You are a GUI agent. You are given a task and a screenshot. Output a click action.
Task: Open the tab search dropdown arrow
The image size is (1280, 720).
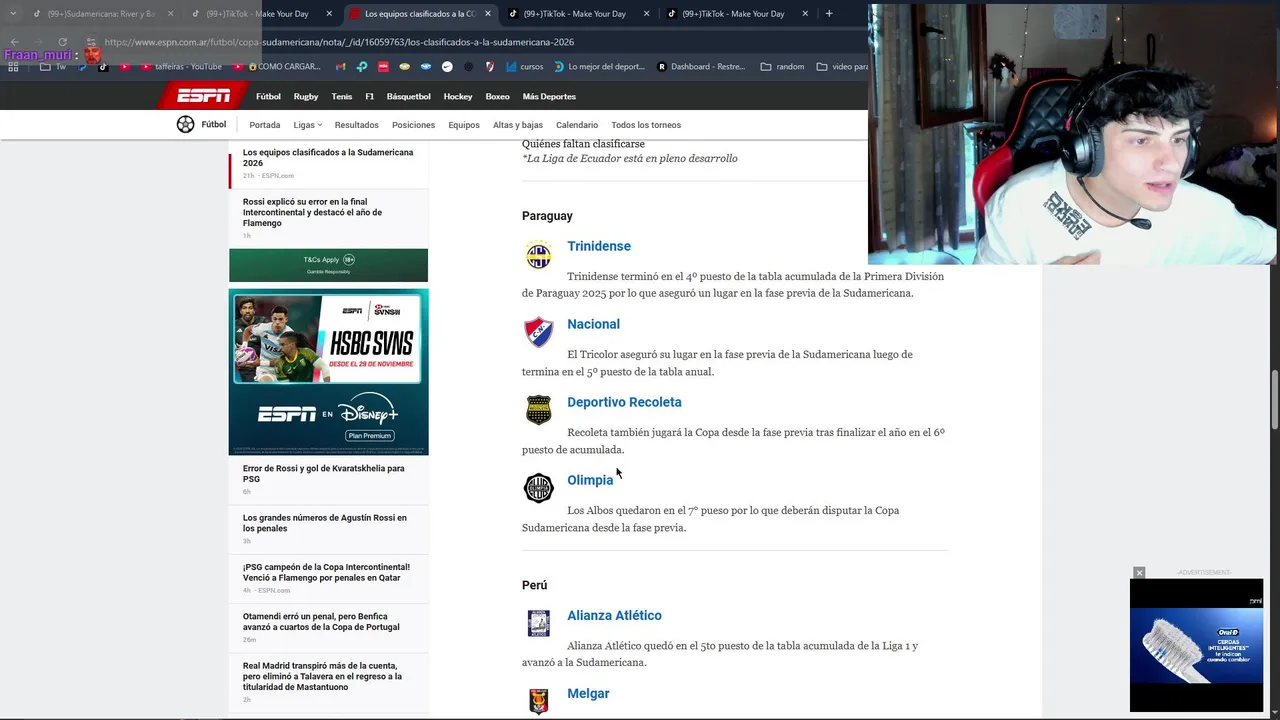(x=13, y=14)
